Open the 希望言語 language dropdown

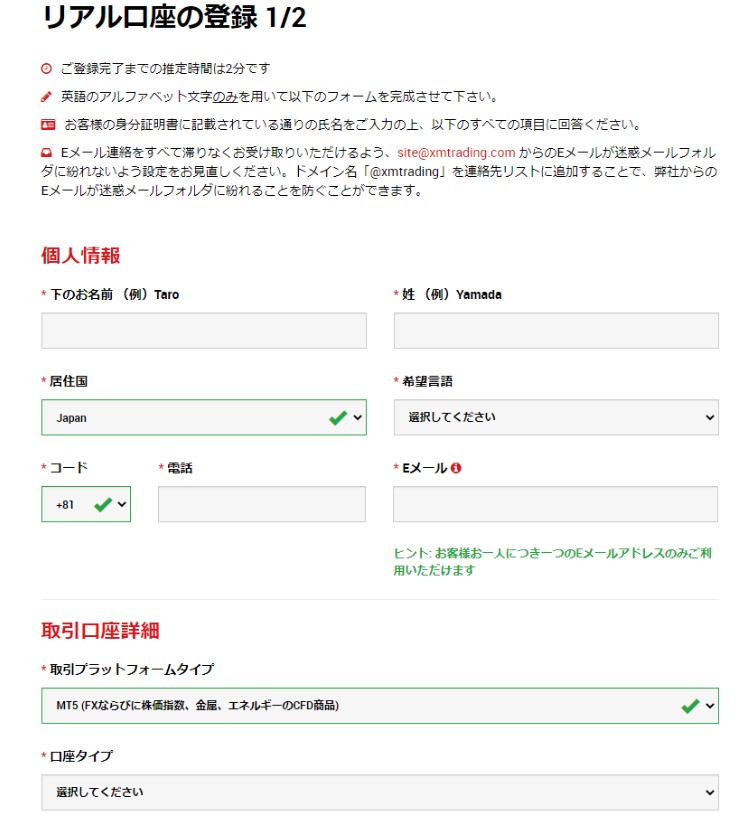tap(556, 417)
